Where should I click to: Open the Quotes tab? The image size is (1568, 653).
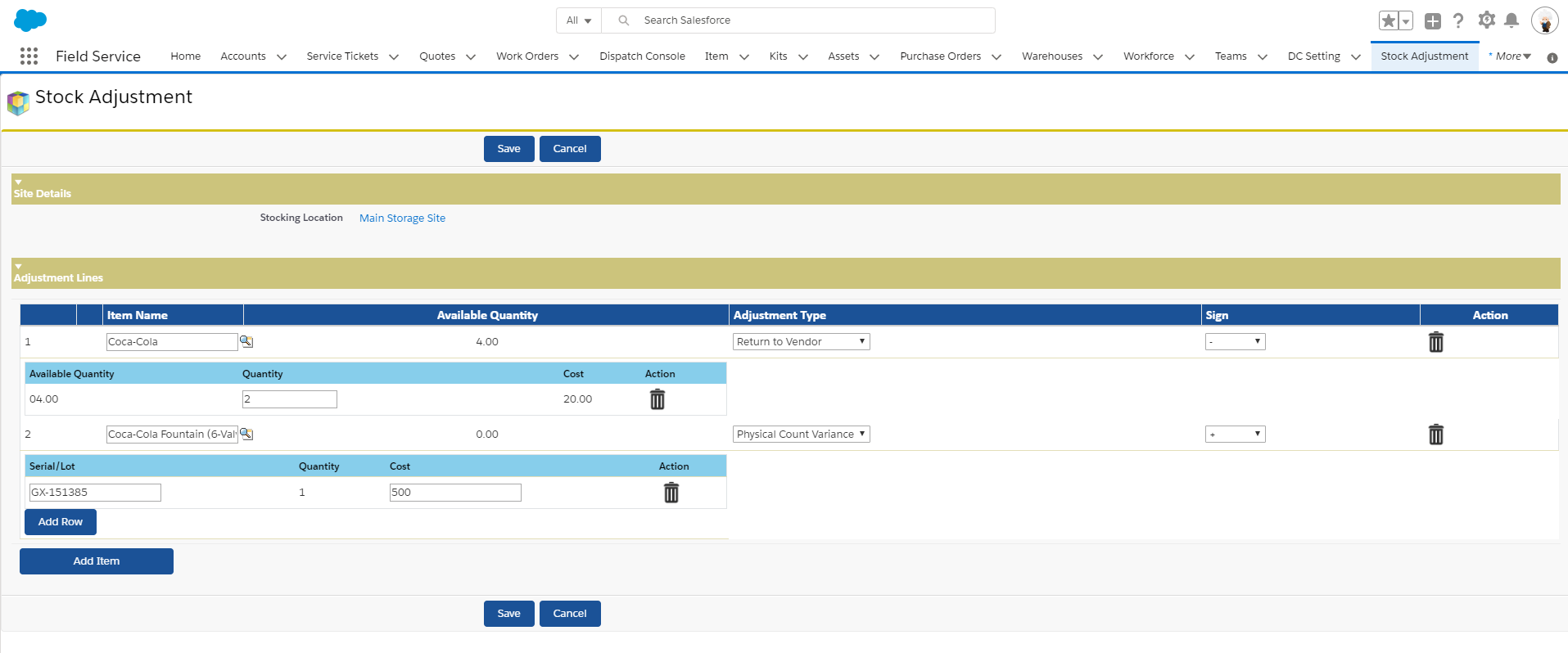[437, 56]
